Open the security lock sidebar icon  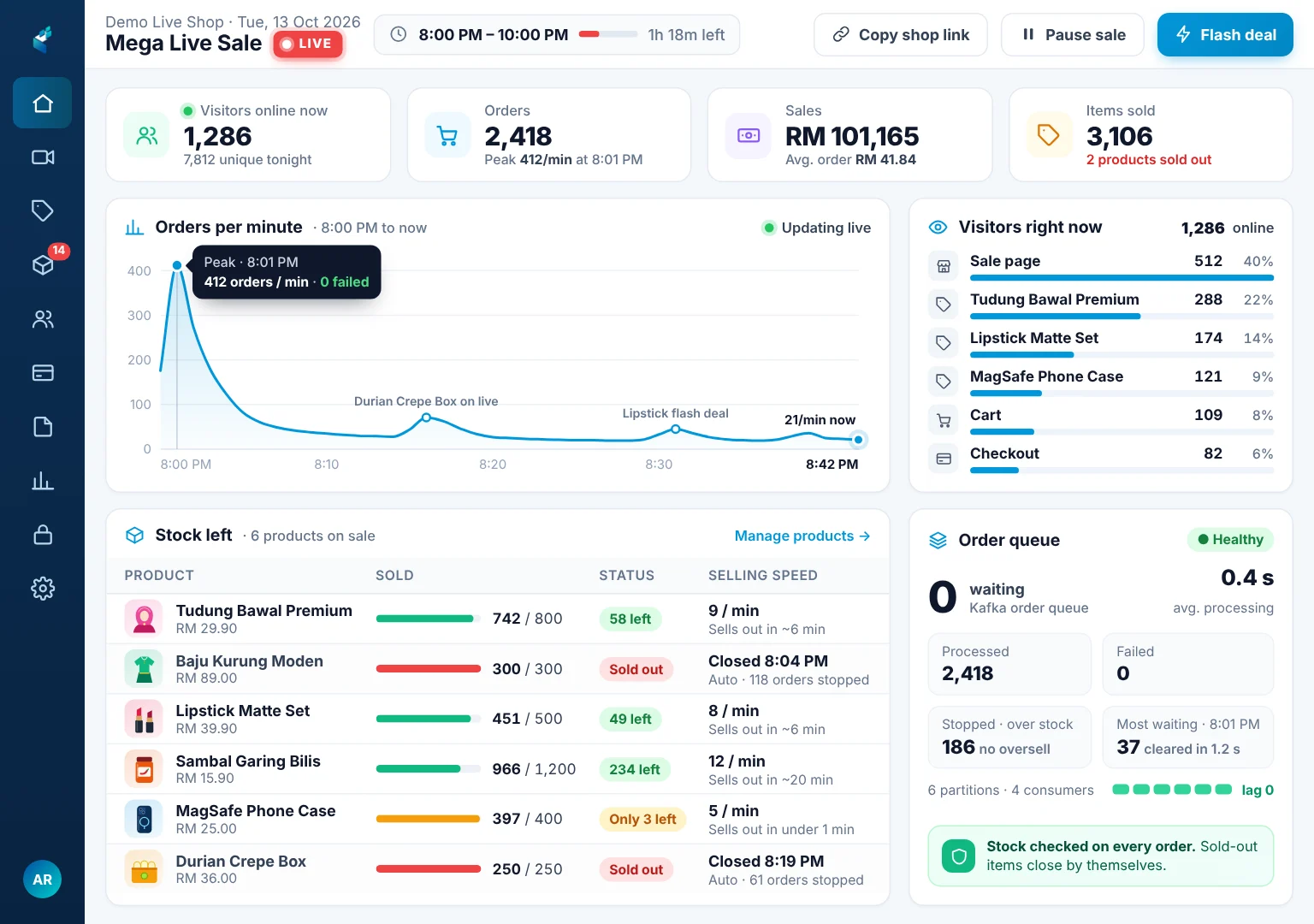[x=43, y=535]
